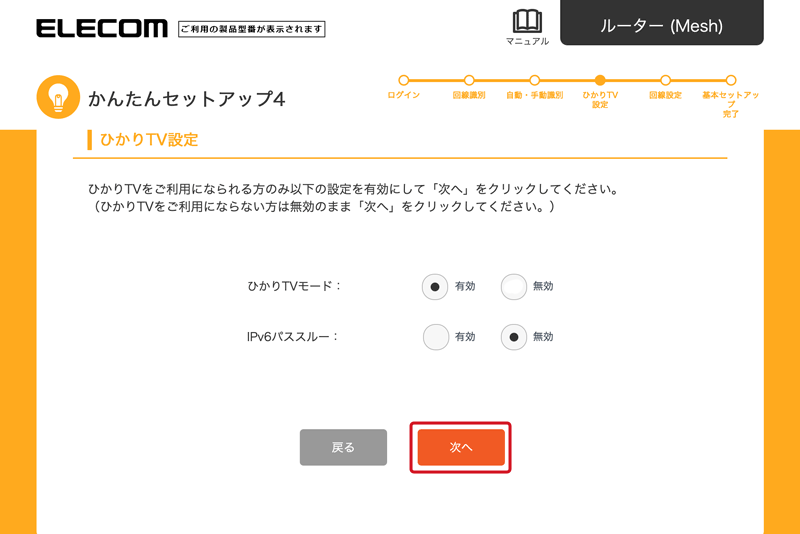Screen dimensions: 800x534
Task: Click the ログイン step label text
Action: point(404,95)
